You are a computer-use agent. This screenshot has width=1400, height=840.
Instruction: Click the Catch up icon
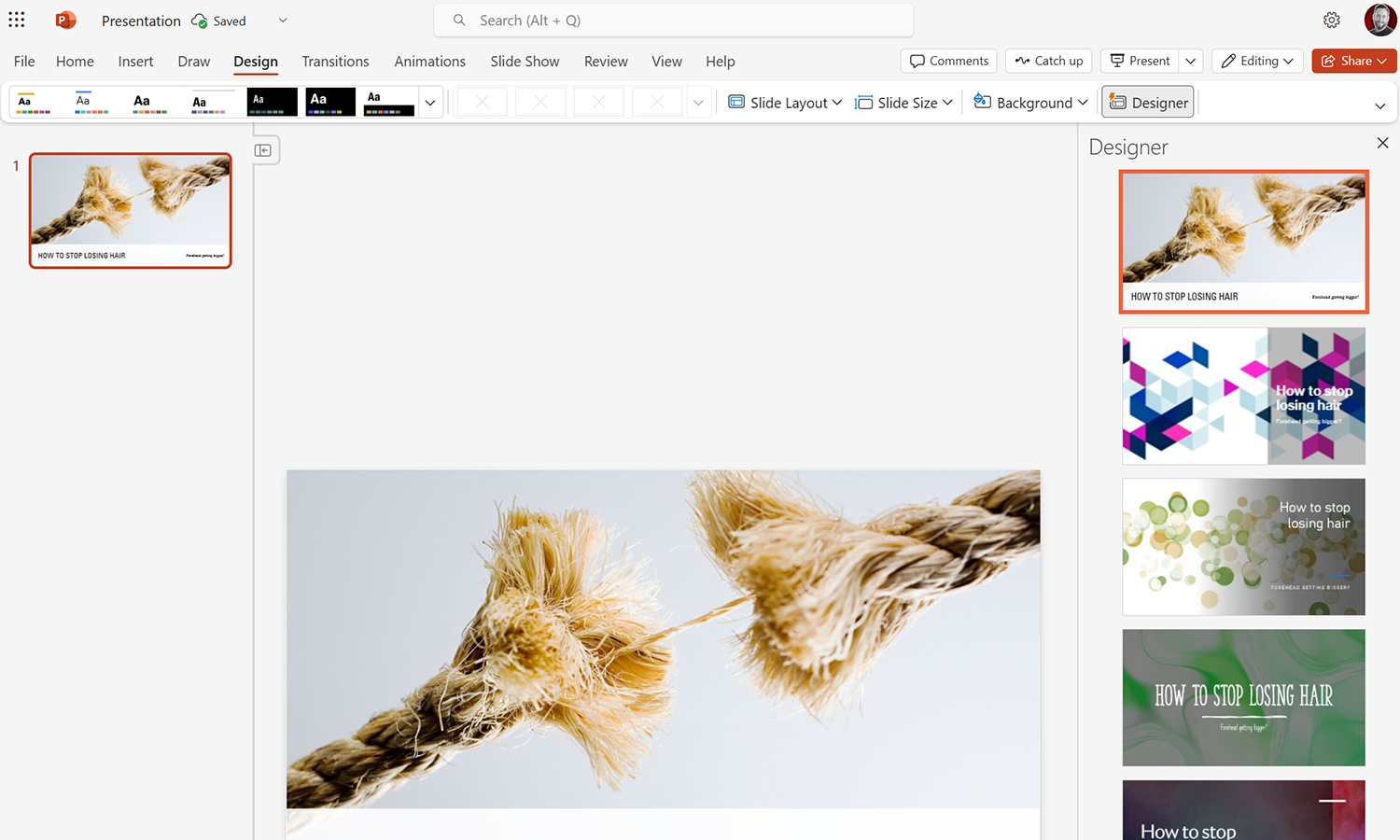(x=1023, y=61)
